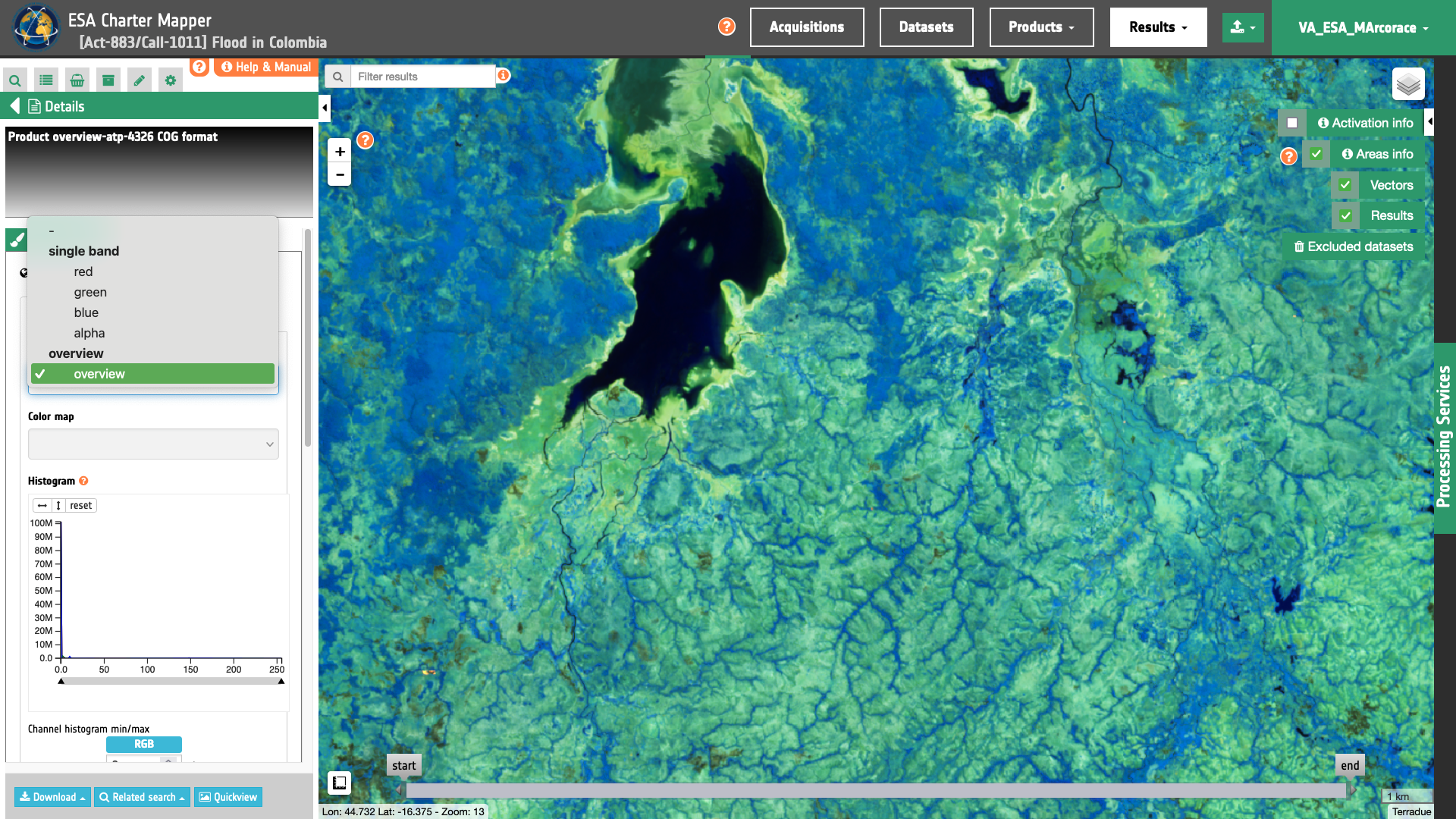Image resolution: width=1456 pixels, height=819 pixels.
Task: Select the blue single band option
Action: [152, 312]
